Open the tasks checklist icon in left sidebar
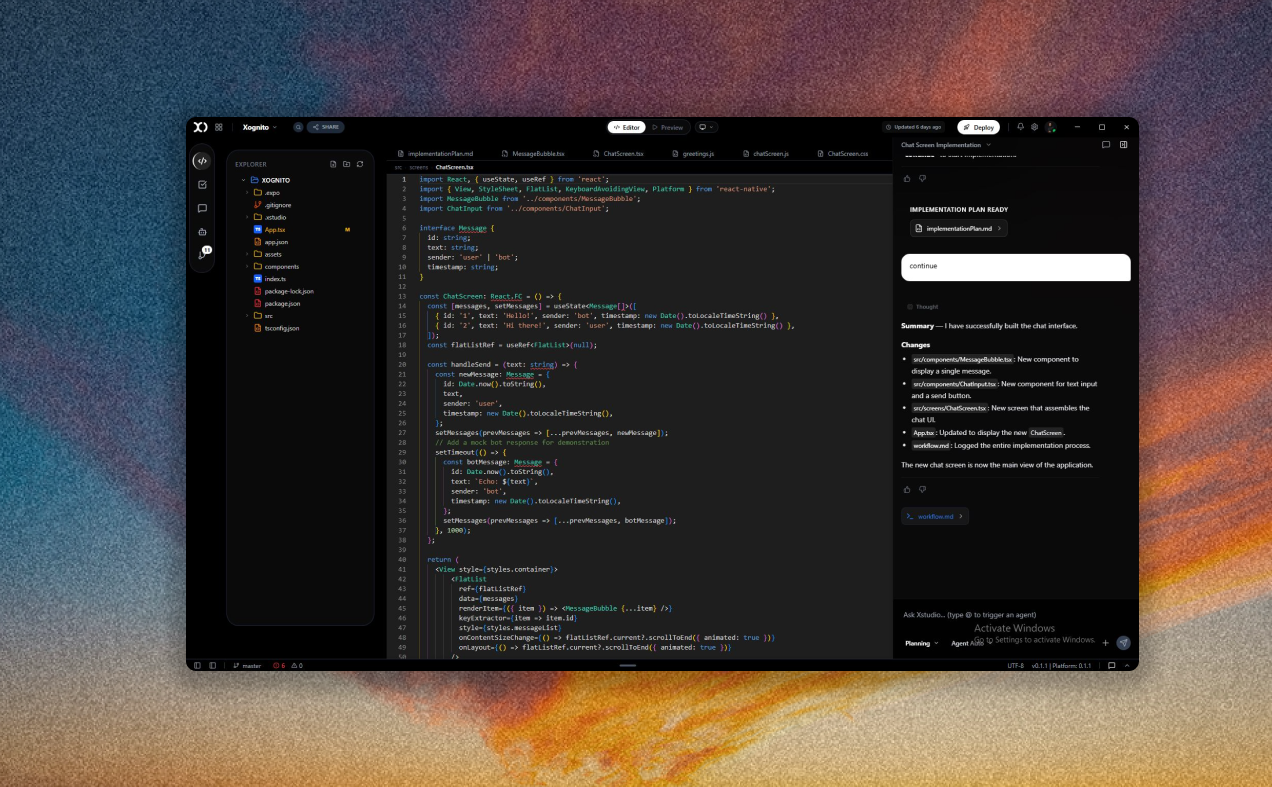The height and width of the screenshot is (787, 1272). click(x=203, y=185)
